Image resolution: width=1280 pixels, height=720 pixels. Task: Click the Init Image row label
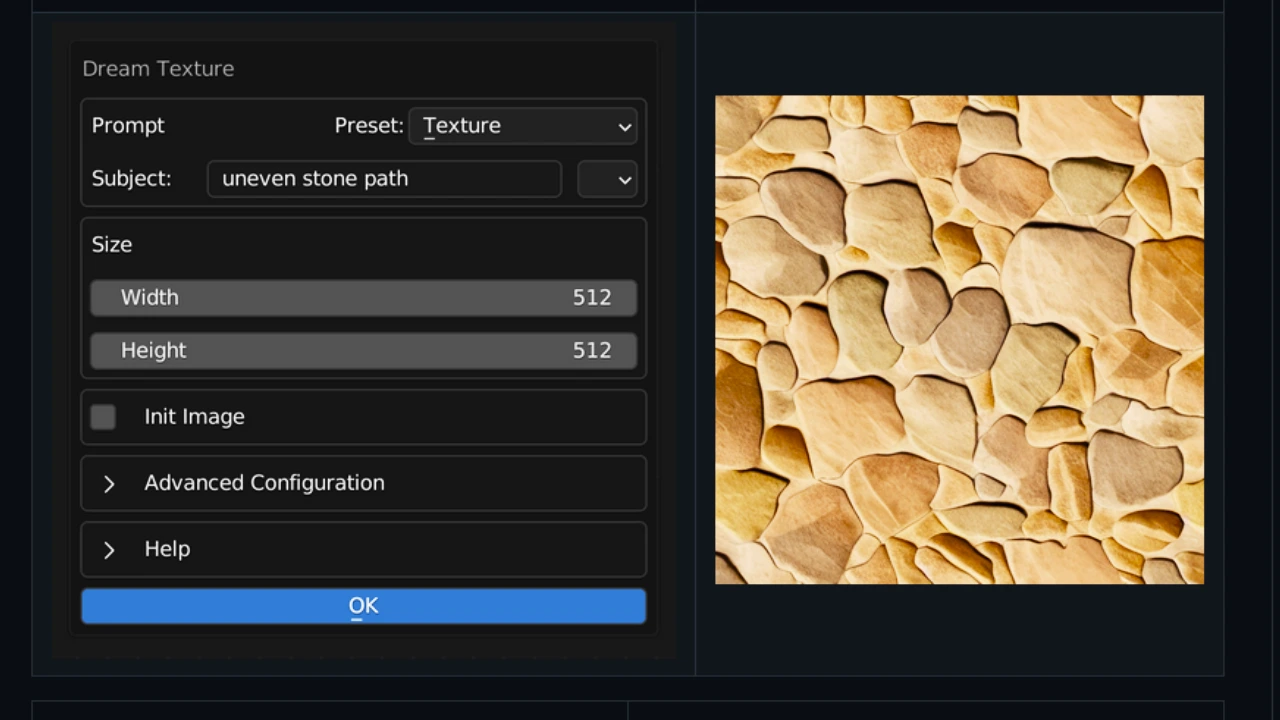tap(194, 416)
